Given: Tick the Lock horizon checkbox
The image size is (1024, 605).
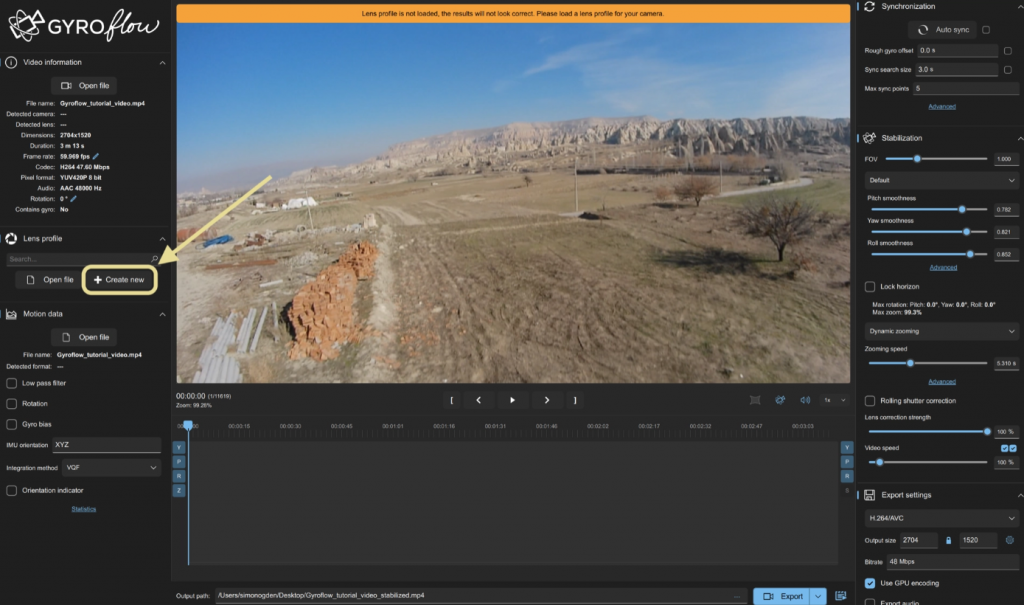Looking at the screenshot, I should point(870,287).
